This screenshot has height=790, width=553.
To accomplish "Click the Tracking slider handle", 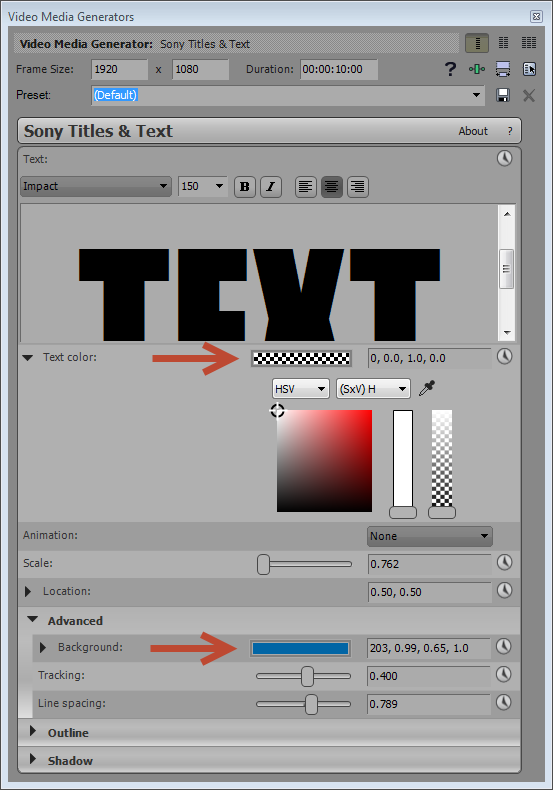I will coord(307,676).
